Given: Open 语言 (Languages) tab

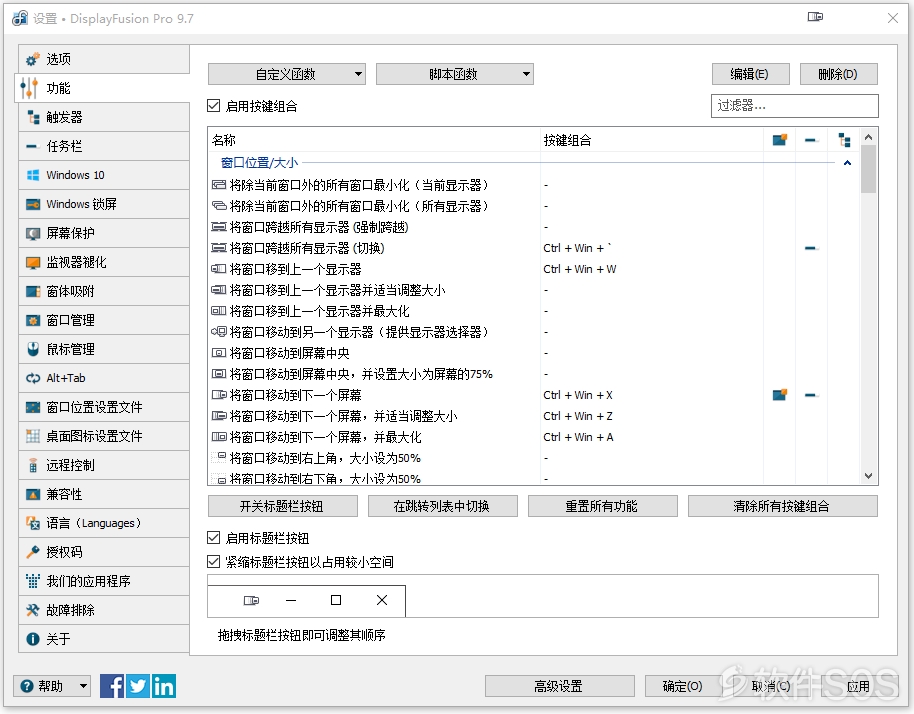Looking at the screenshot, I should click(x=104, y=523).
